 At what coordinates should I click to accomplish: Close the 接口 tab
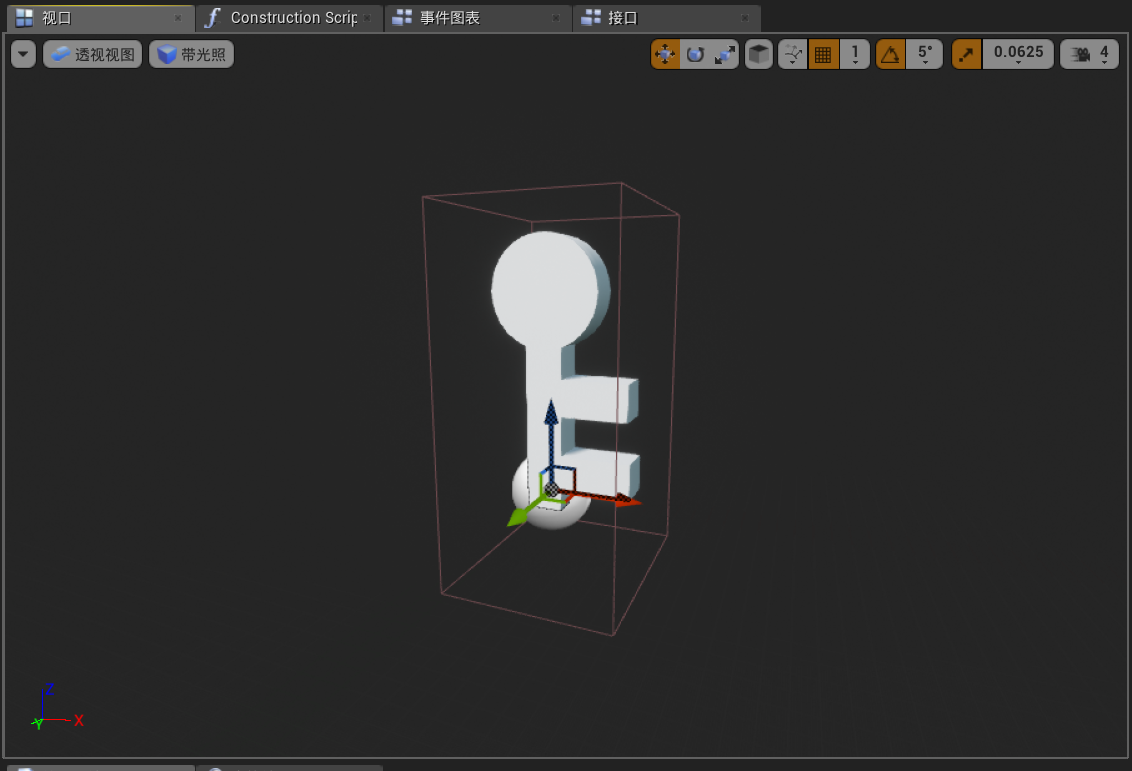click(x=745, y=18)
